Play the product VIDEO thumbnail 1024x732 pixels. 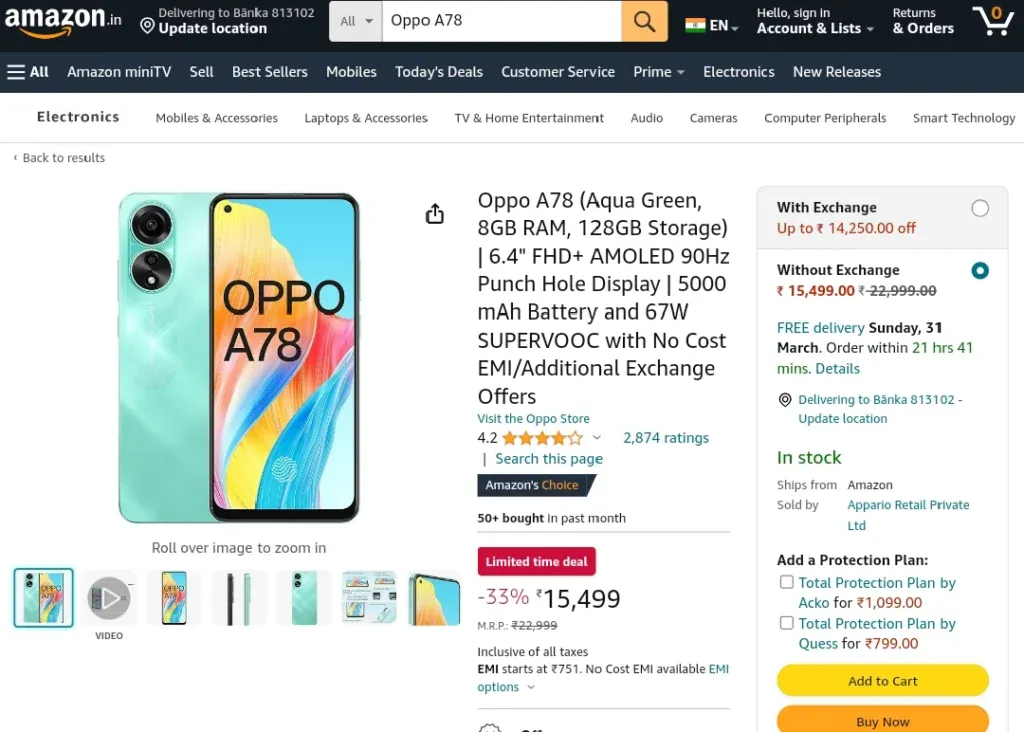108,598
